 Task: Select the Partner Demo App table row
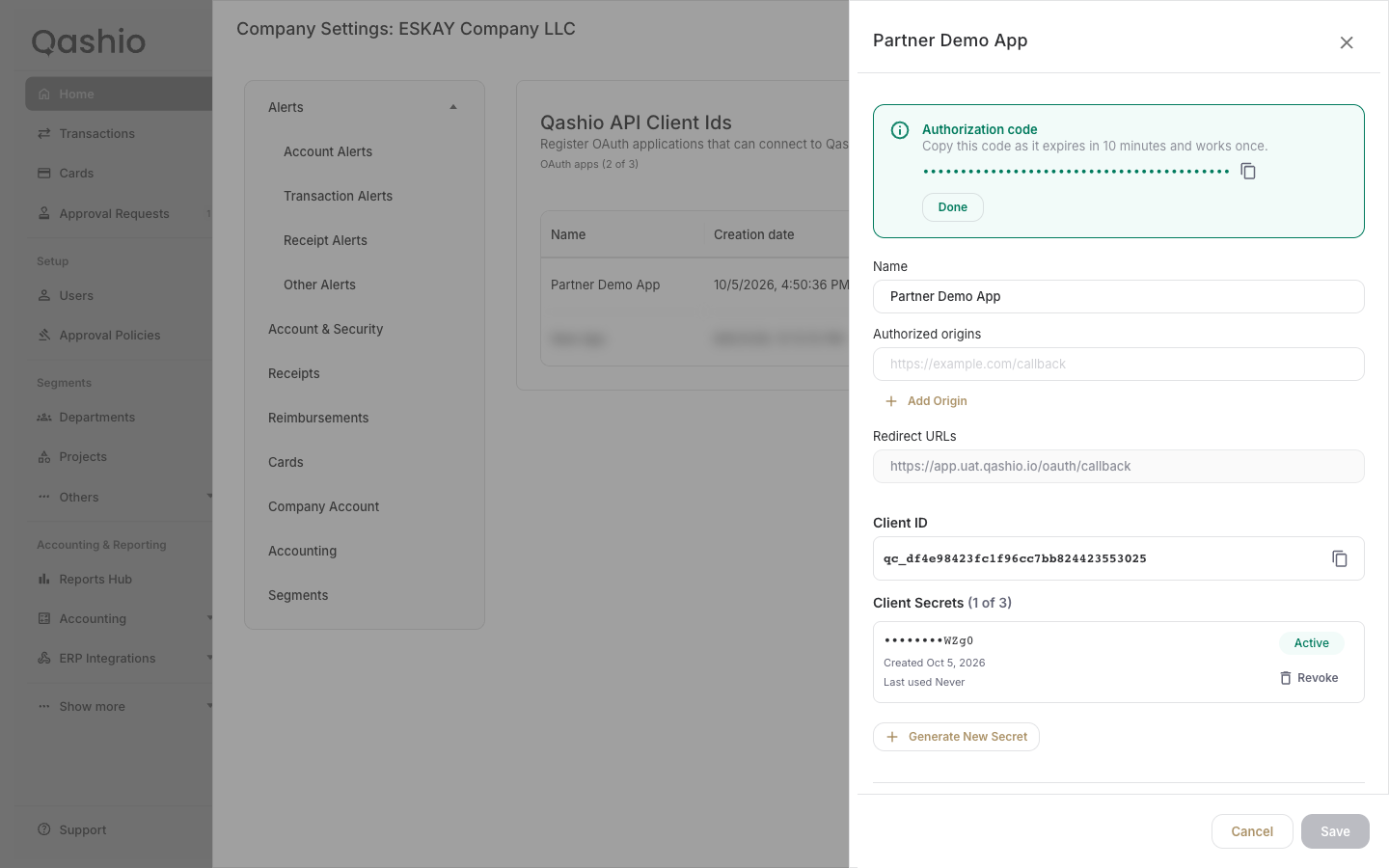(x=694, y=285)
